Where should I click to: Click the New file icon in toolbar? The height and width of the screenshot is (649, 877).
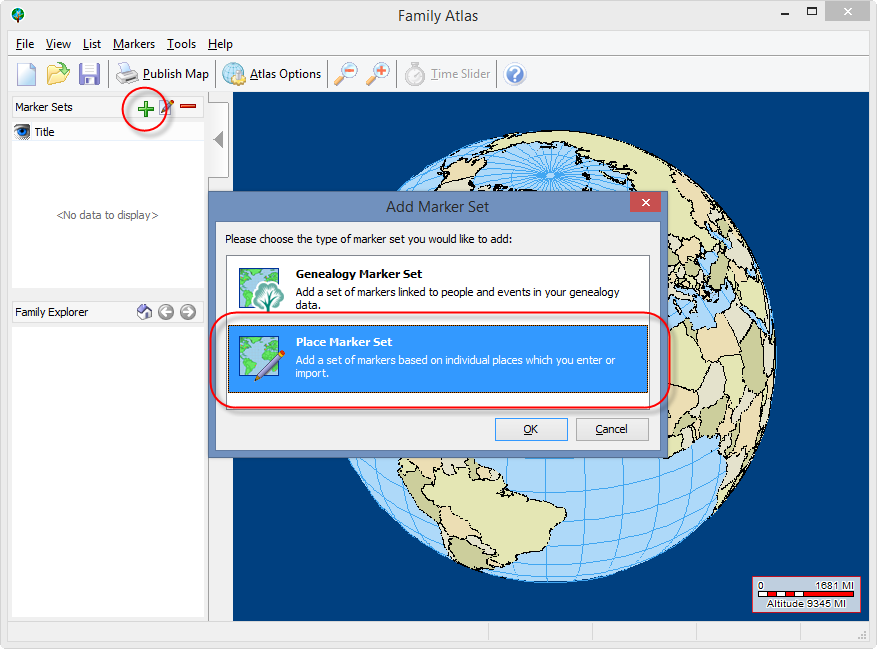click(26, 74)
